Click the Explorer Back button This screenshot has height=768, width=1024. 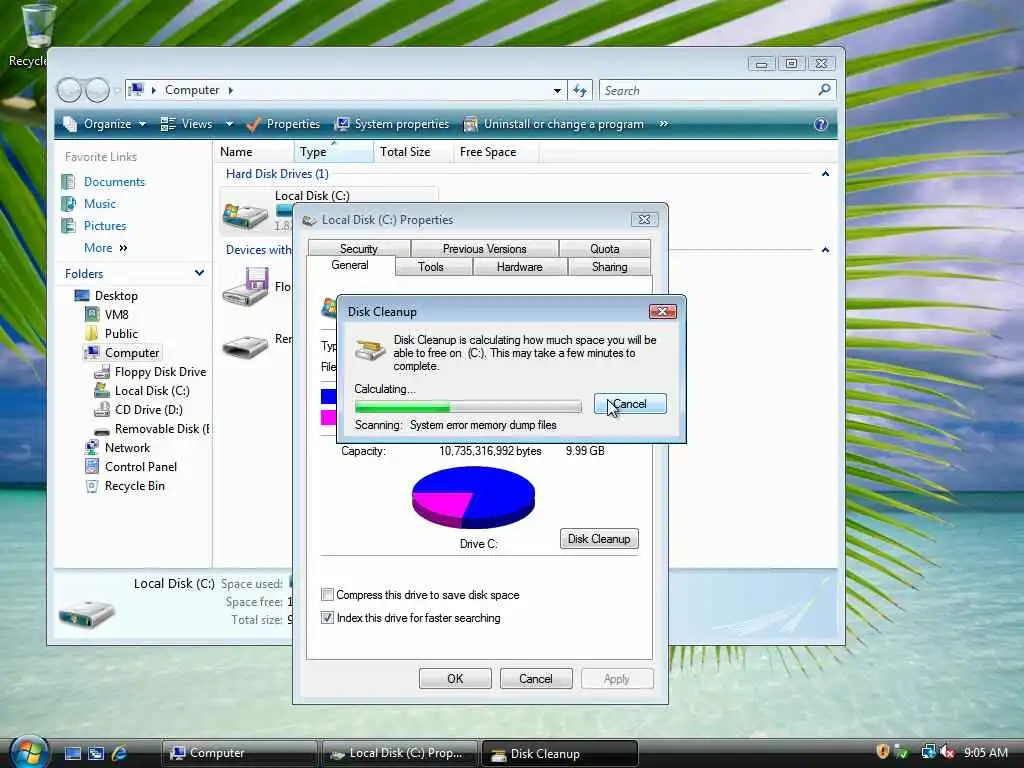pyautogui.click(x=69, y=90)
